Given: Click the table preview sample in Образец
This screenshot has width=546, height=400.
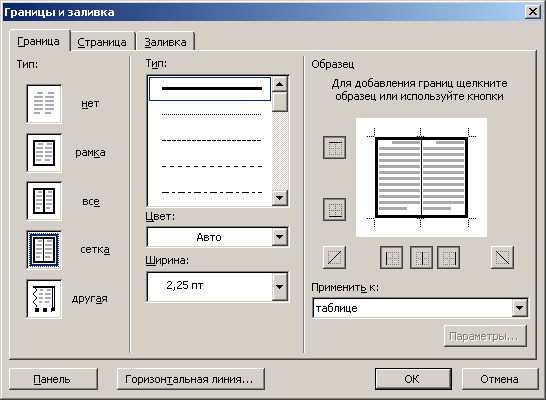Looking at the screenshot, I should pos(421,178).
